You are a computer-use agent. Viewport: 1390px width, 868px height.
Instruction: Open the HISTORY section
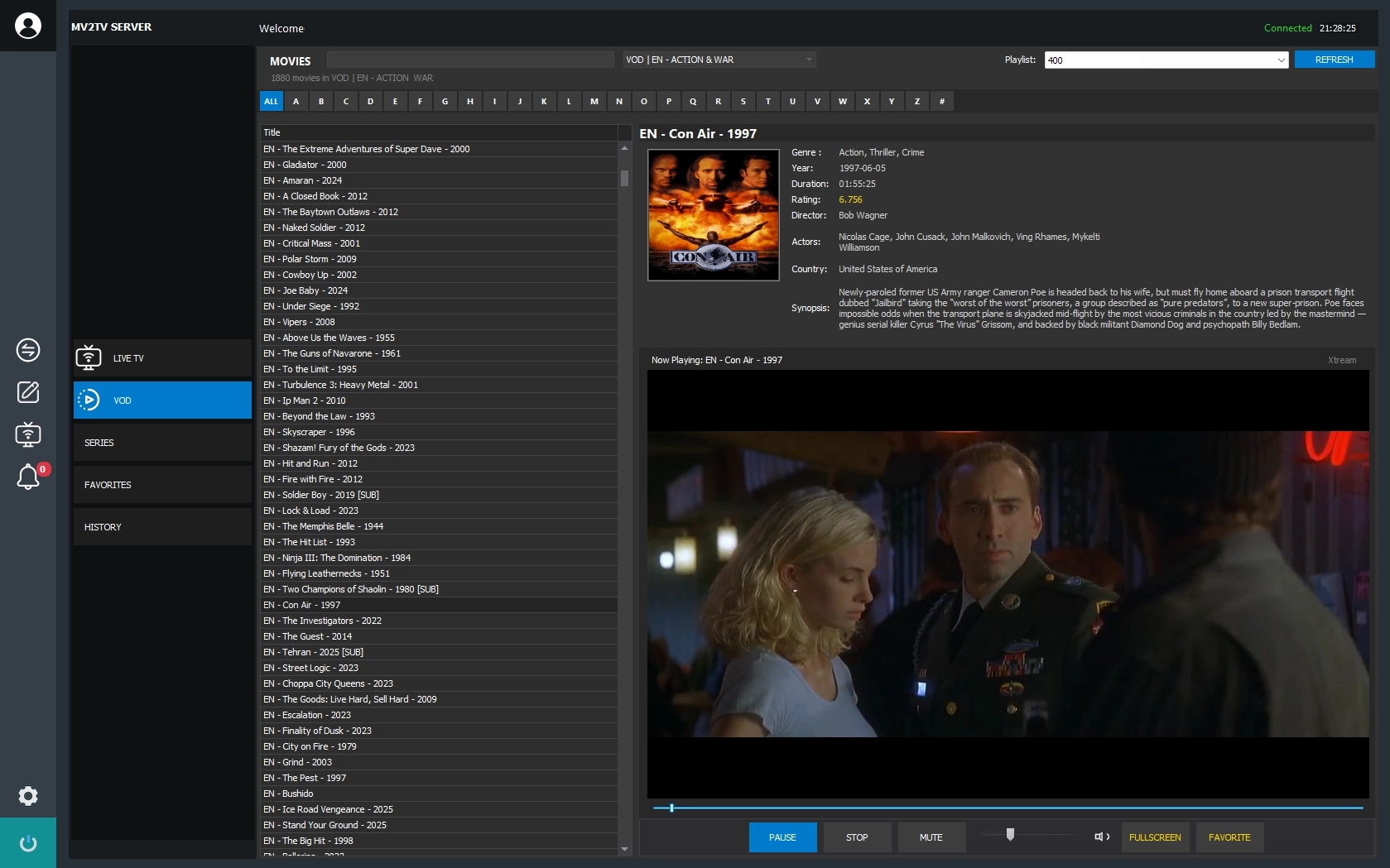(x=162, y=527)
